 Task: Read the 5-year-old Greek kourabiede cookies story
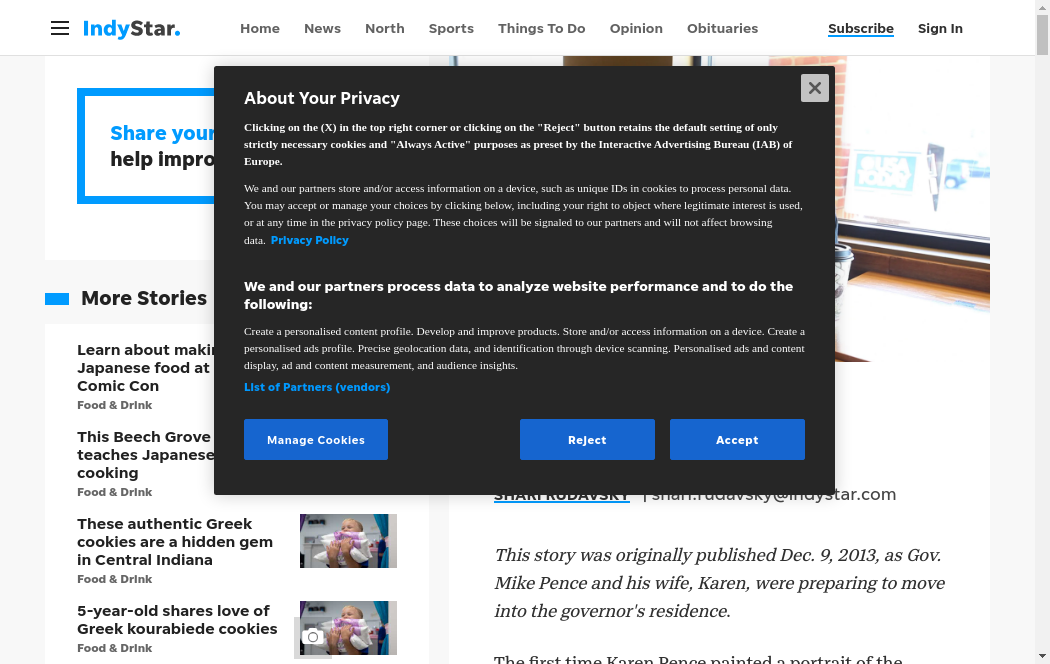click(177, 620)
